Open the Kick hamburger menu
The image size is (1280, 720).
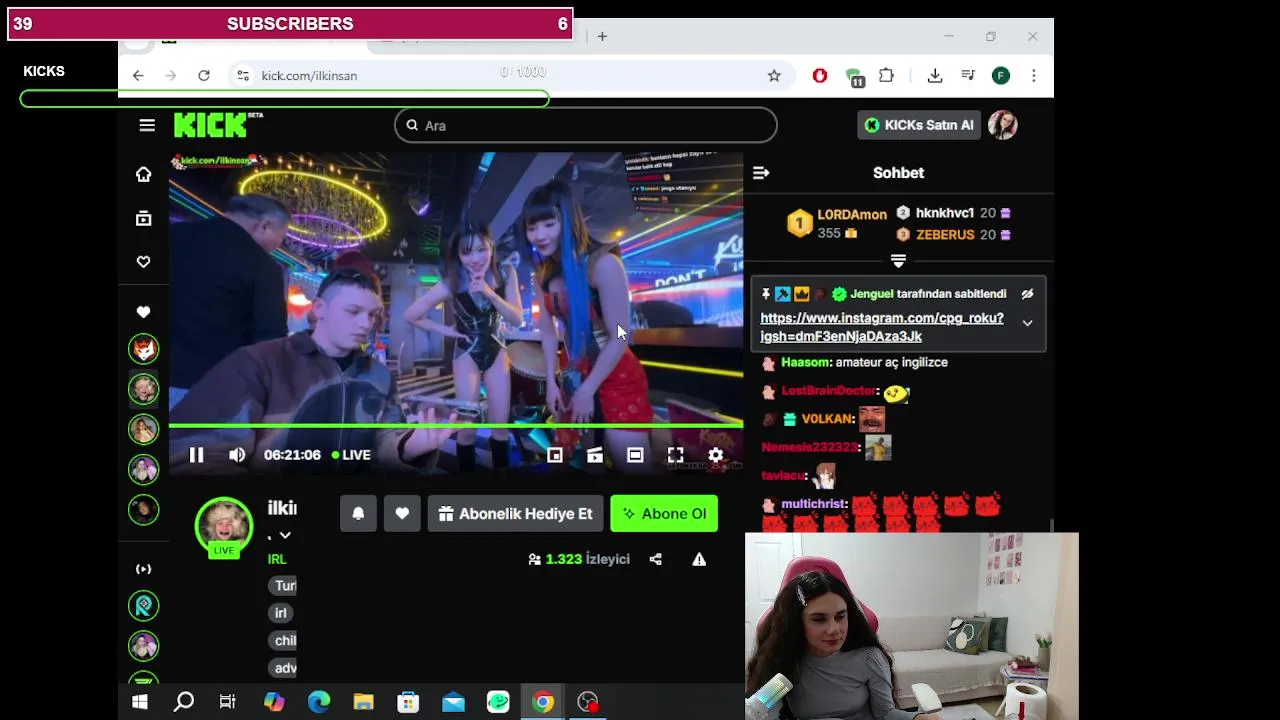(147, 125)
